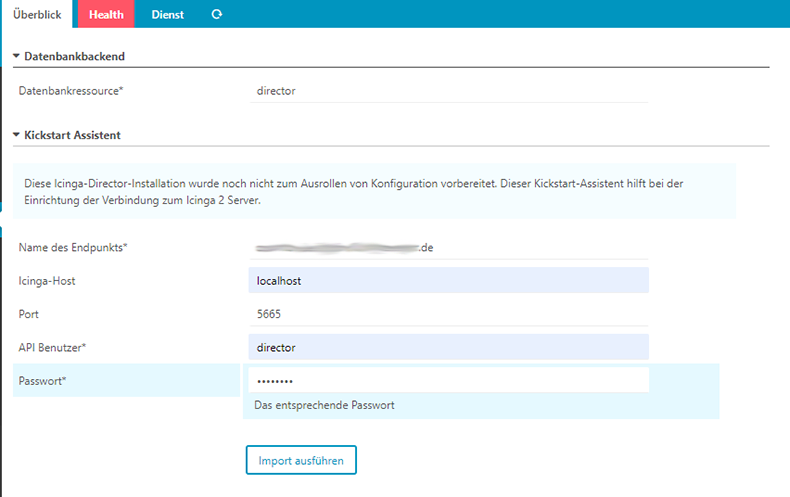
Task: Select the API Benutzer input field
Action: [447, 347]
